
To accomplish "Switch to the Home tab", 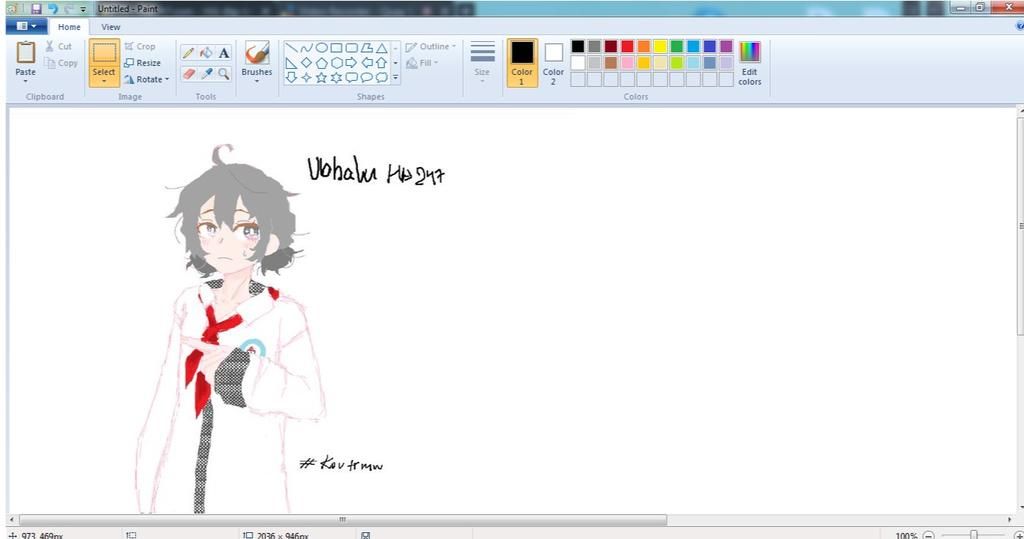I will [69, 27].
